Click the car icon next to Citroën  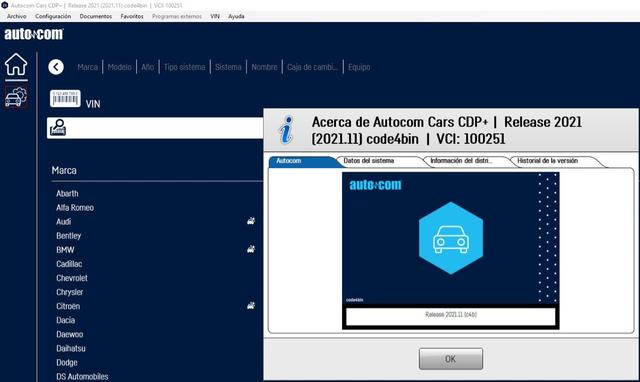click(x=251, y=305)
